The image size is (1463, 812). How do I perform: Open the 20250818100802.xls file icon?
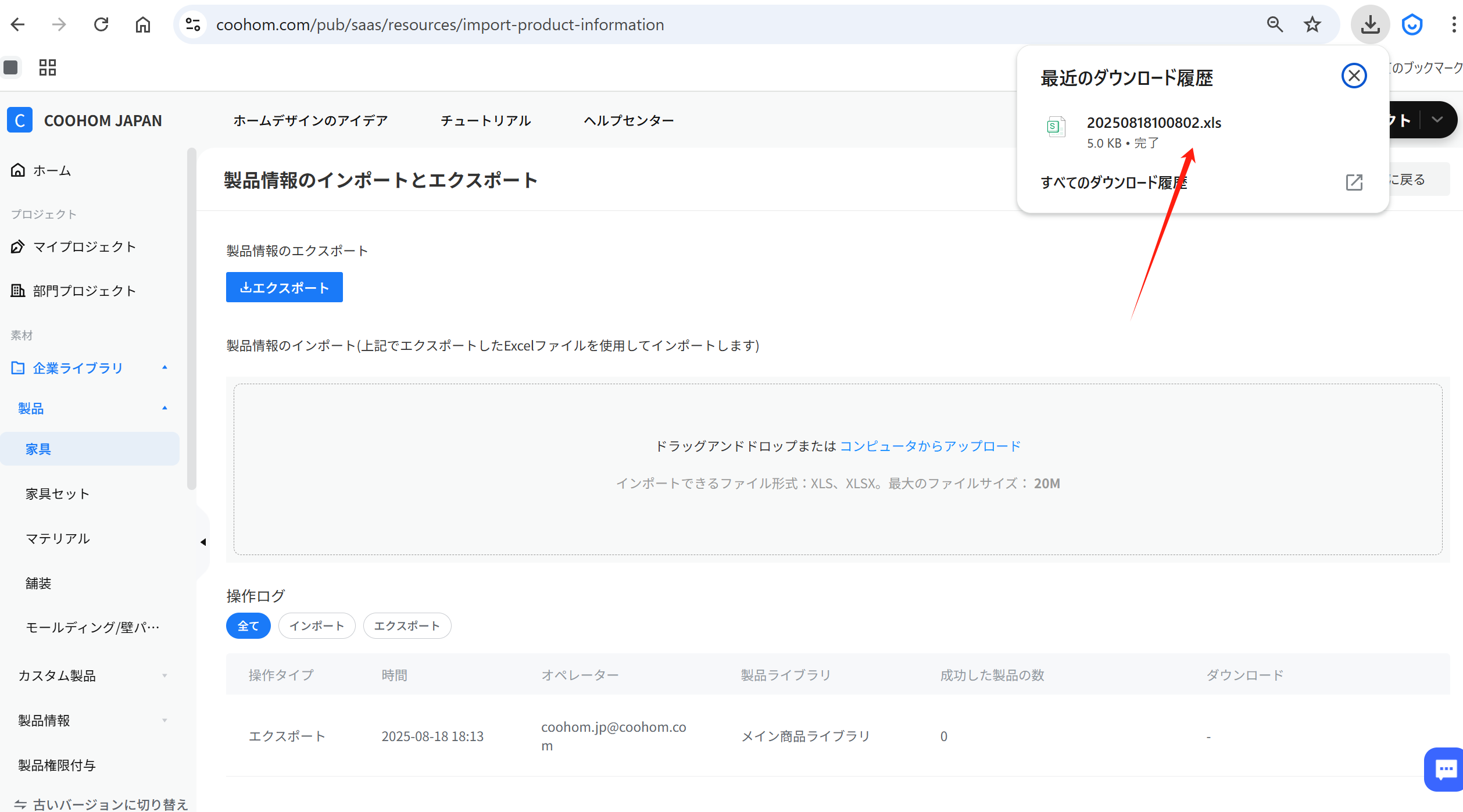tap(1056, 126)
